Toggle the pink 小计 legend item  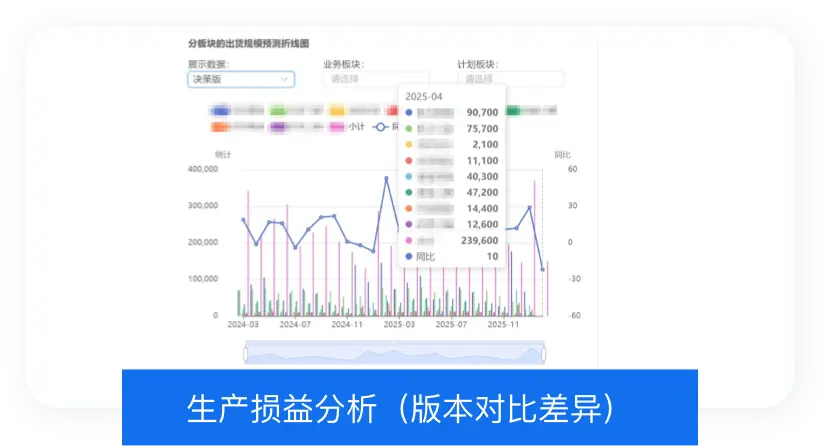(347, 127)
